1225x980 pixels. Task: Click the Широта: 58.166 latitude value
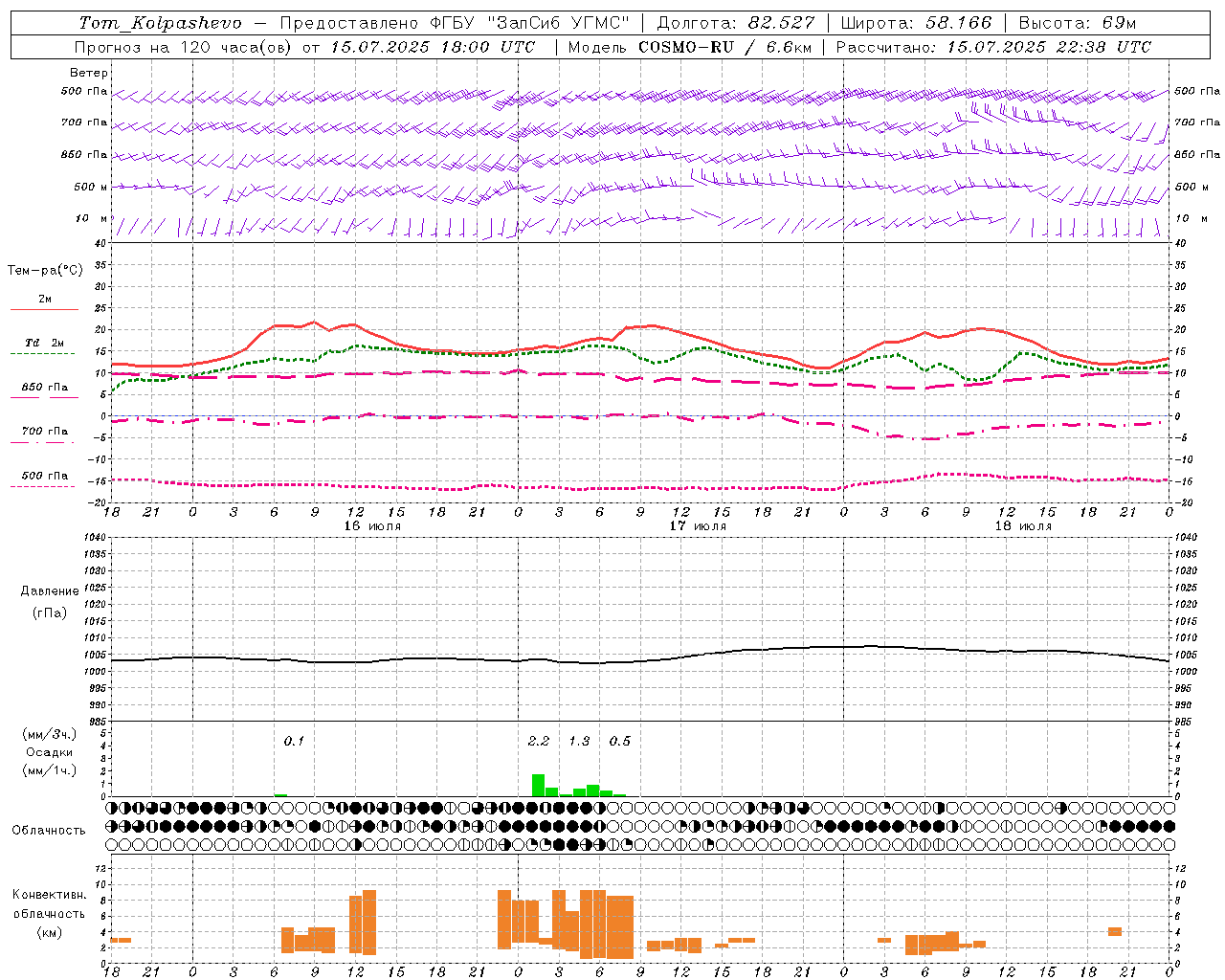coord(917,23)
